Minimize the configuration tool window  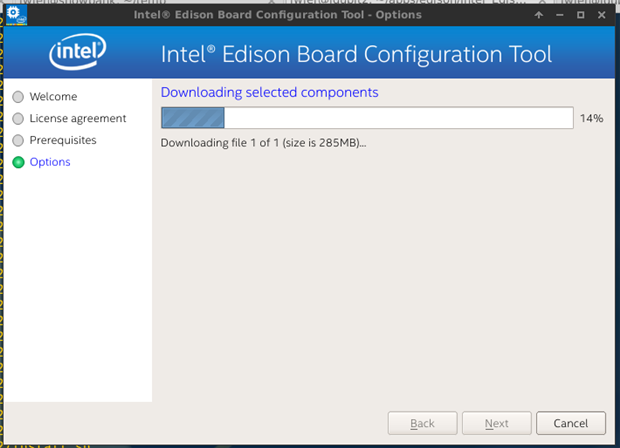(560, 15)
